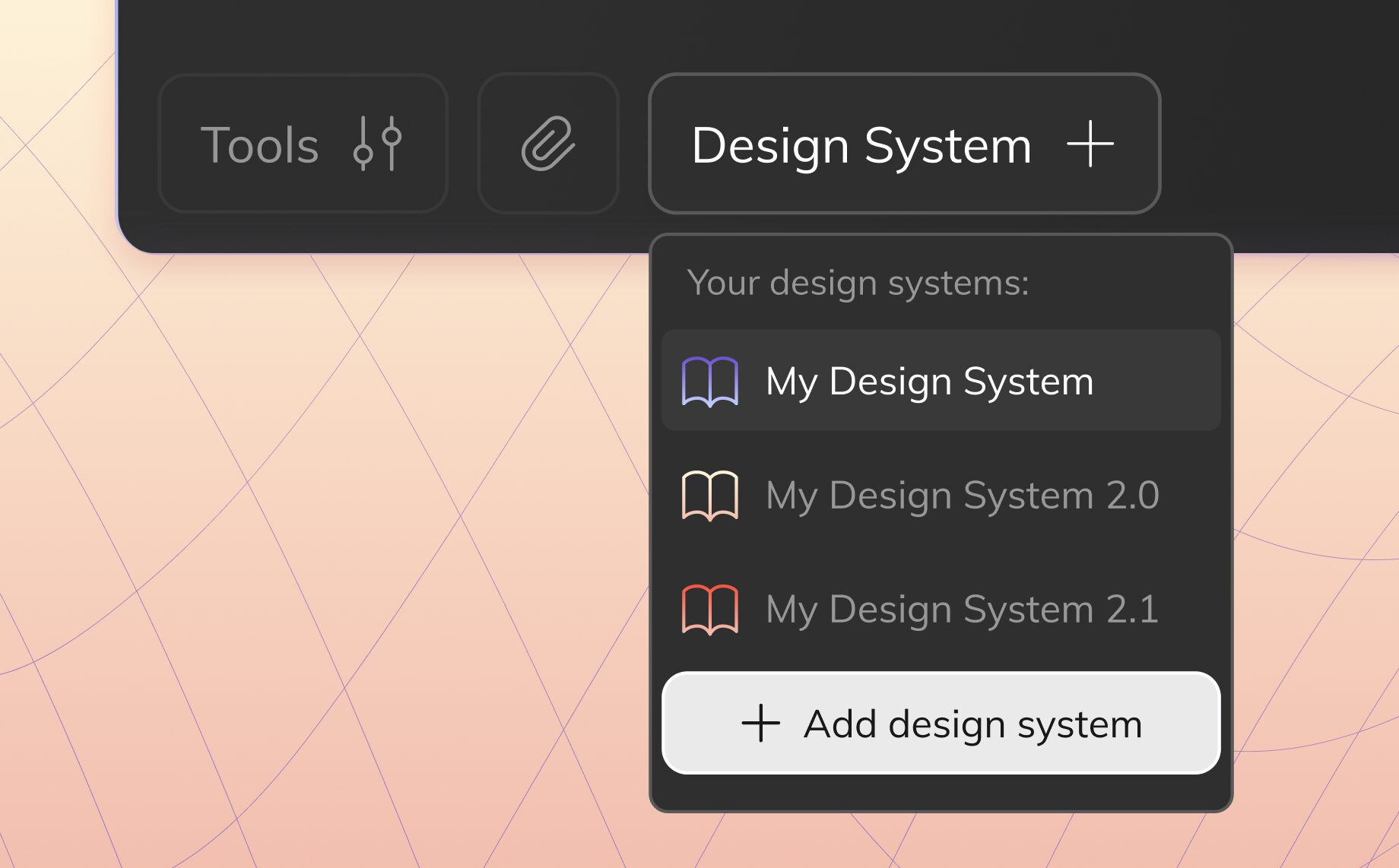Screen dimensions: 1399x868
Task: Click the plus icon next to Design System label
Action: (1091, 144)
